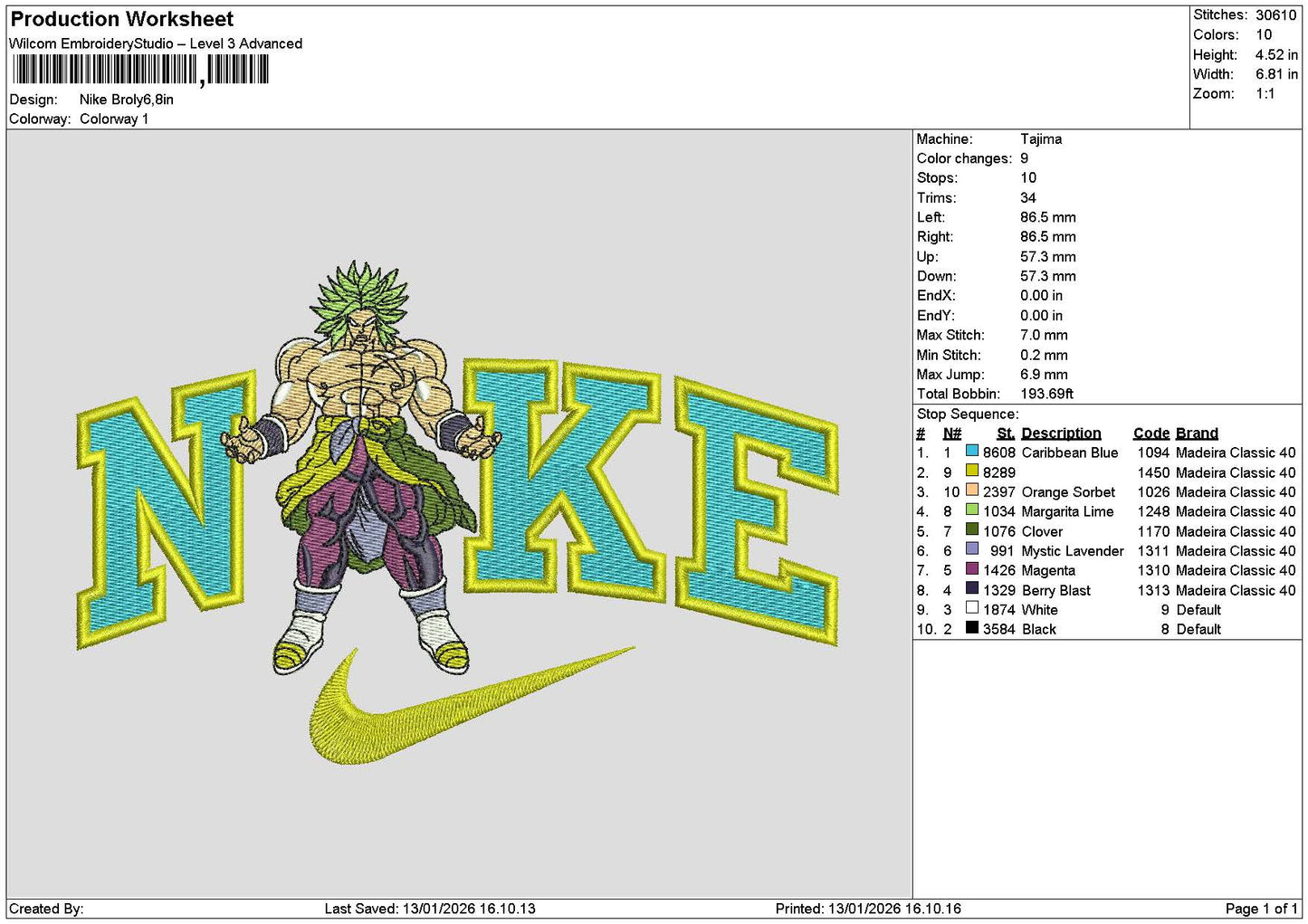Click the 'Orange Sorbet' description text
1308x924 pixels.
(x=1068, y=492)
